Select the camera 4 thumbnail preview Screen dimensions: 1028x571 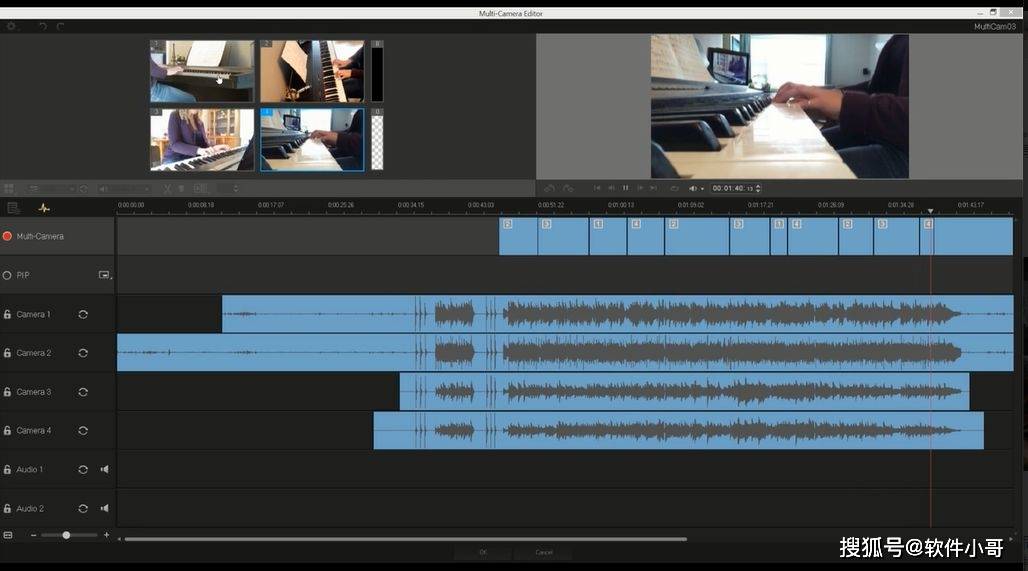(311, 139)
